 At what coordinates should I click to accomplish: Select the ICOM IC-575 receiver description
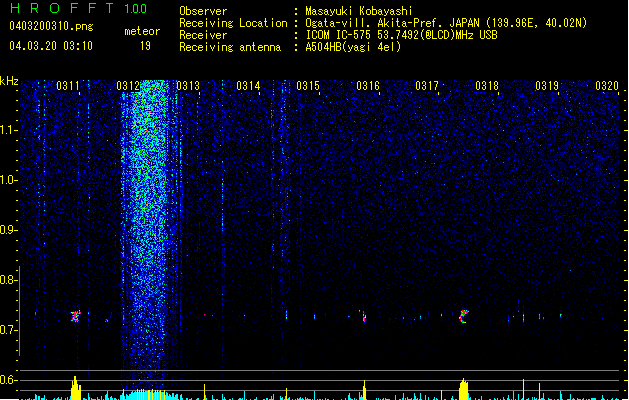click(x=402, y=35)
